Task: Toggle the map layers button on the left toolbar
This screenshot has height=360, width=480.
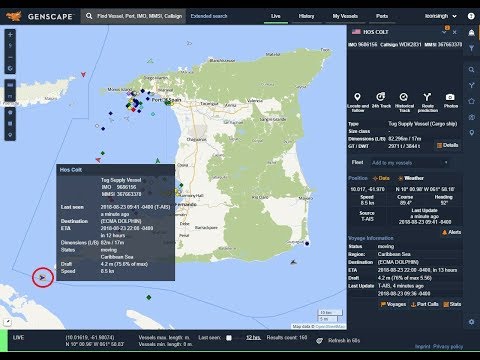Action: point(10,85)
